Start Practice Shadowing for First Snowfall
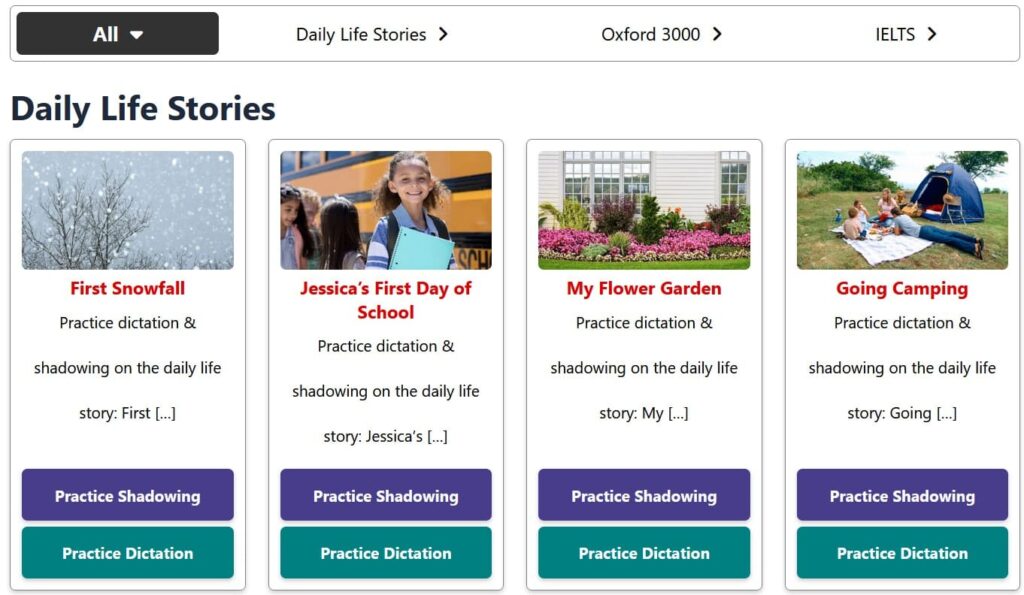The width and height of the screenshot is (1024, 595). pos(128,496)
